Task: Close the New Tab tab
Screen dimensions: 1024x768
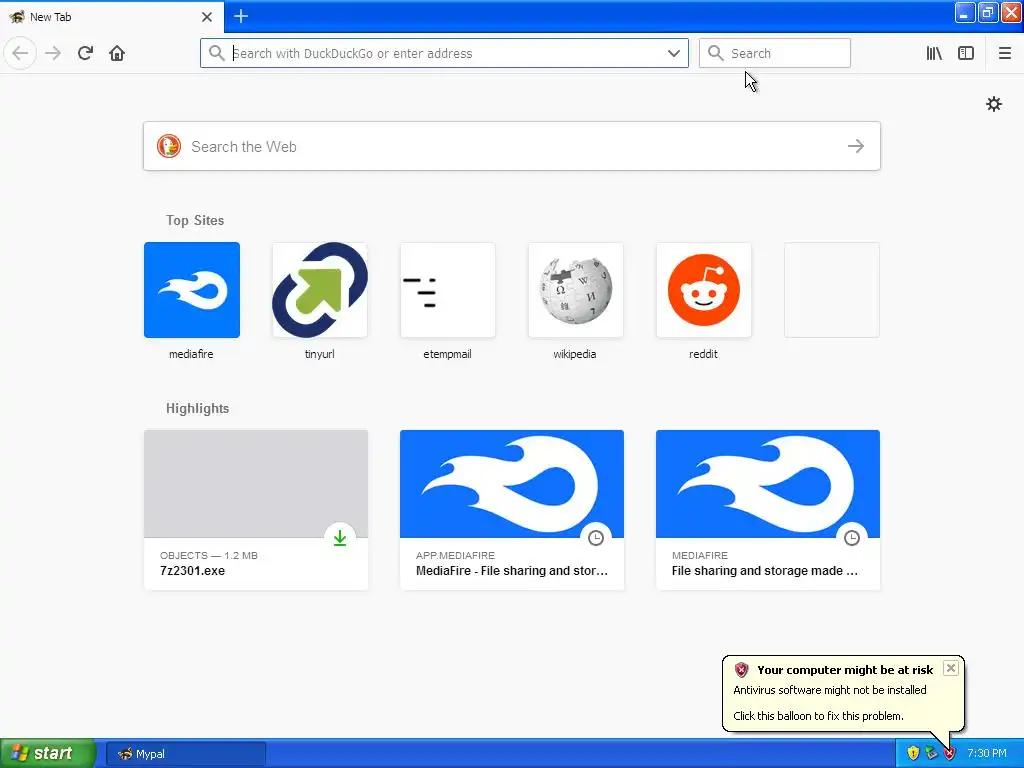Action: click(207, 17)
